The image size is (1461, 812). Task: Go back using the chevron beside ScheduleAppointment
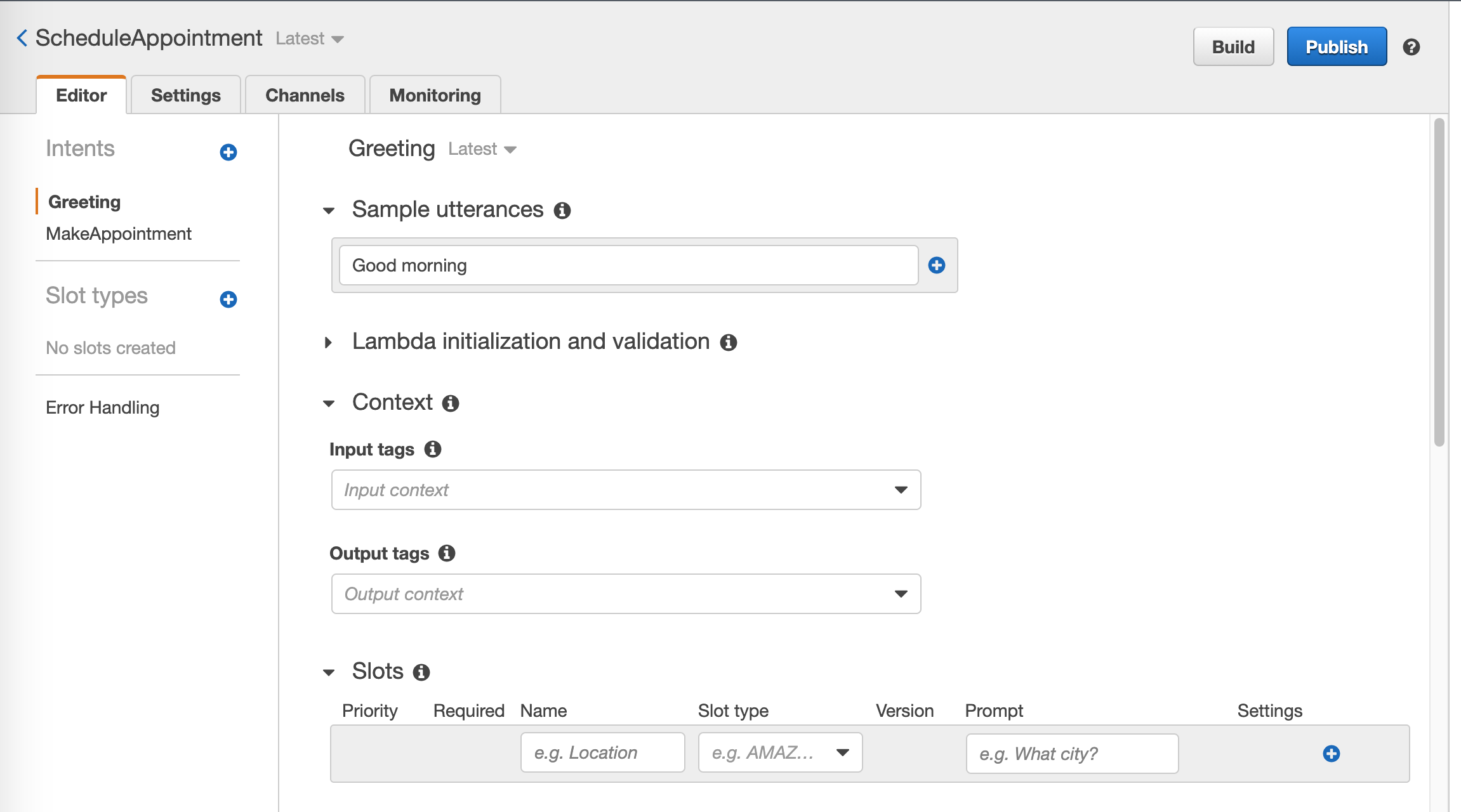[x=22, y=38]
